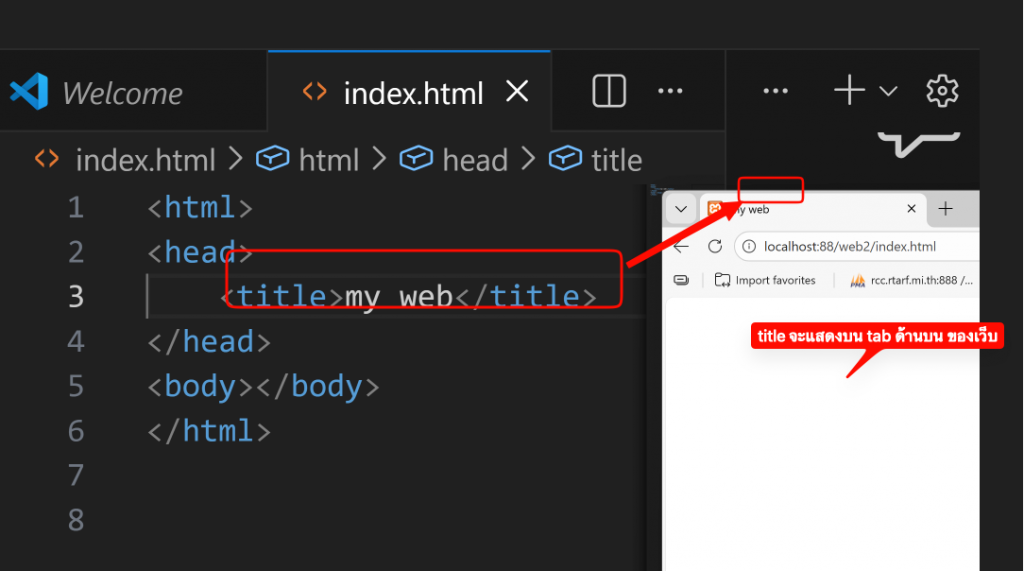Expand the html breadcrumb
Viewport: 1024px width, 571px height.
pyautogui.click(x=315, y=160)
